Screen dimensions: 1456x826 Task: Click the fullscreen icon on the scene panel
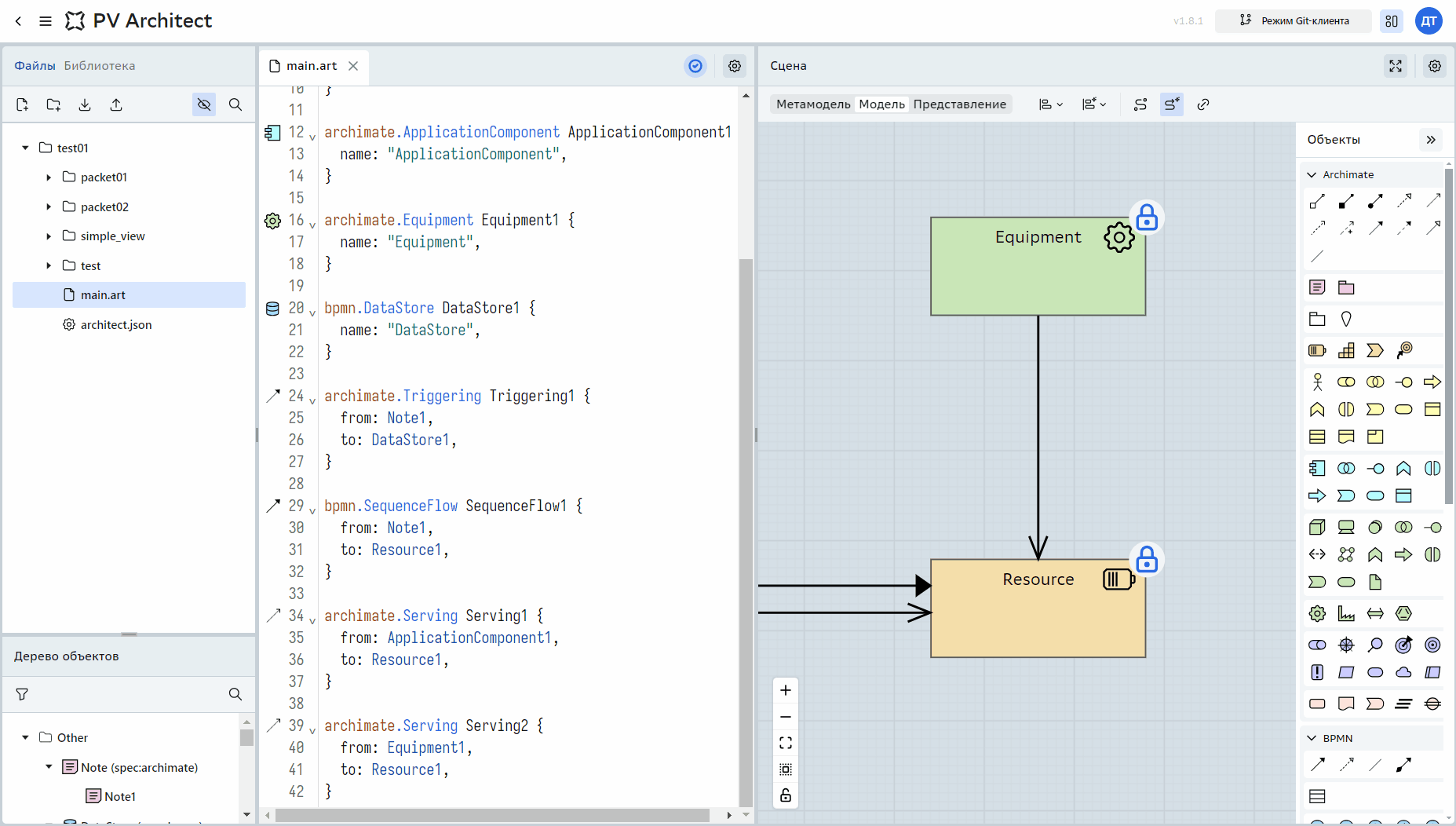coord(1396,66)
